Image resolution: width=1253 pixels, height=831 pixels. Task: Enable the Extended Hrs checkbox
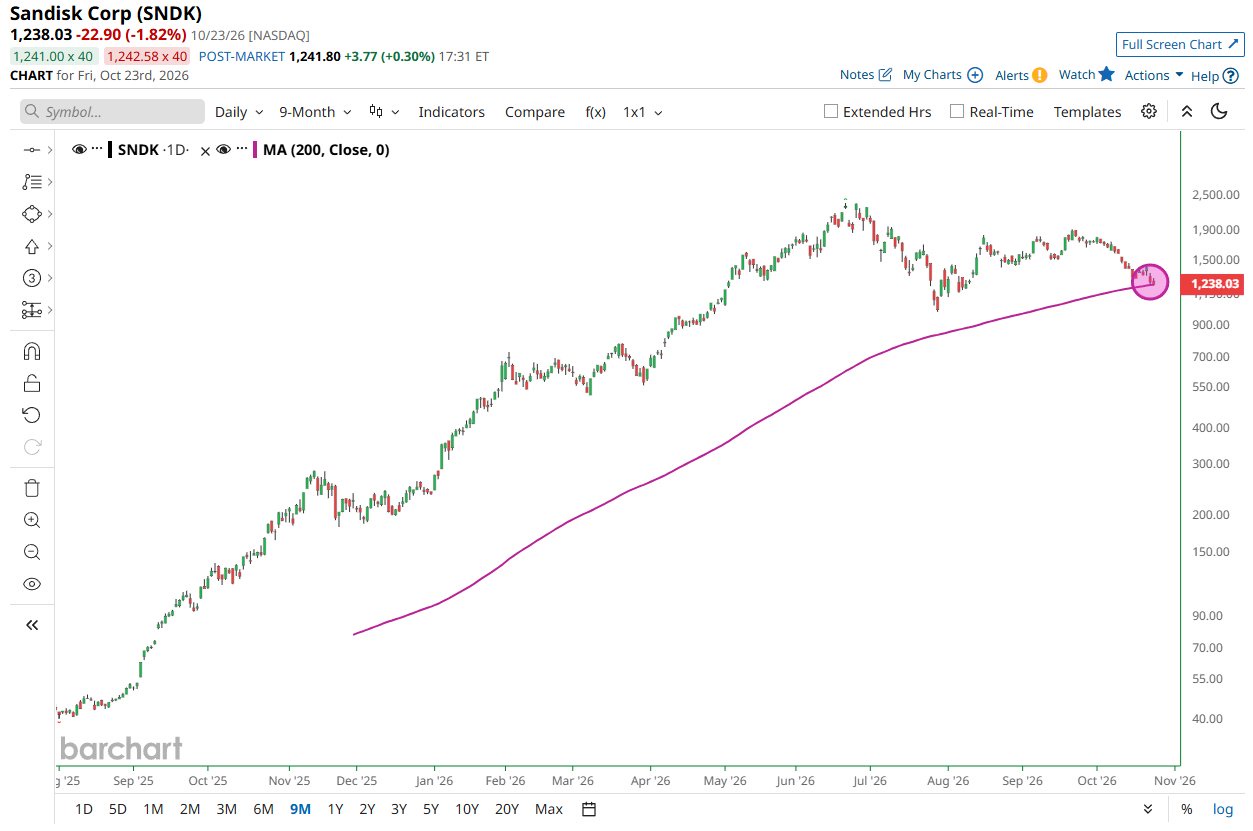830,111
